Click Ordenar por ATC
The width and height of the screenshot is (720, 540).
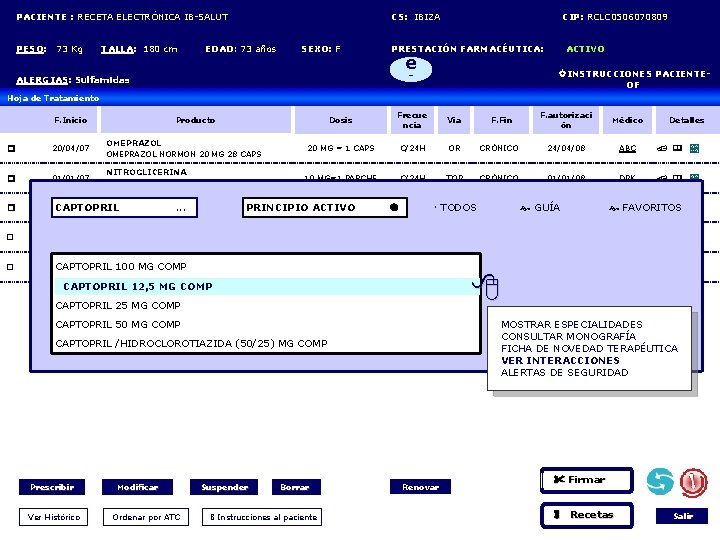[x=146, y=517]
